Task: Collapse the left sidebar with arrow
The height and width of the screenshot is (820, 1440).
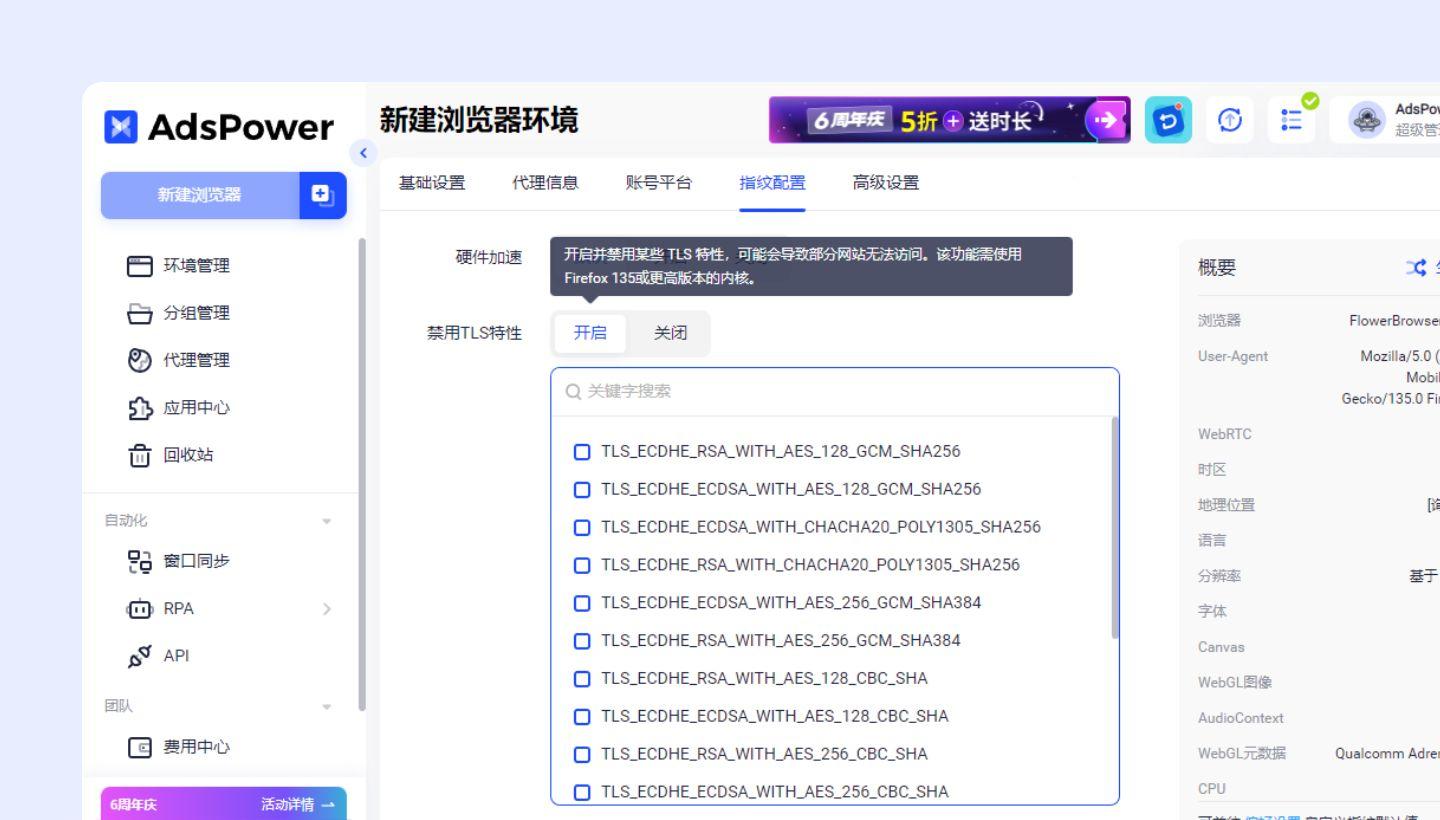Action: 364,153
